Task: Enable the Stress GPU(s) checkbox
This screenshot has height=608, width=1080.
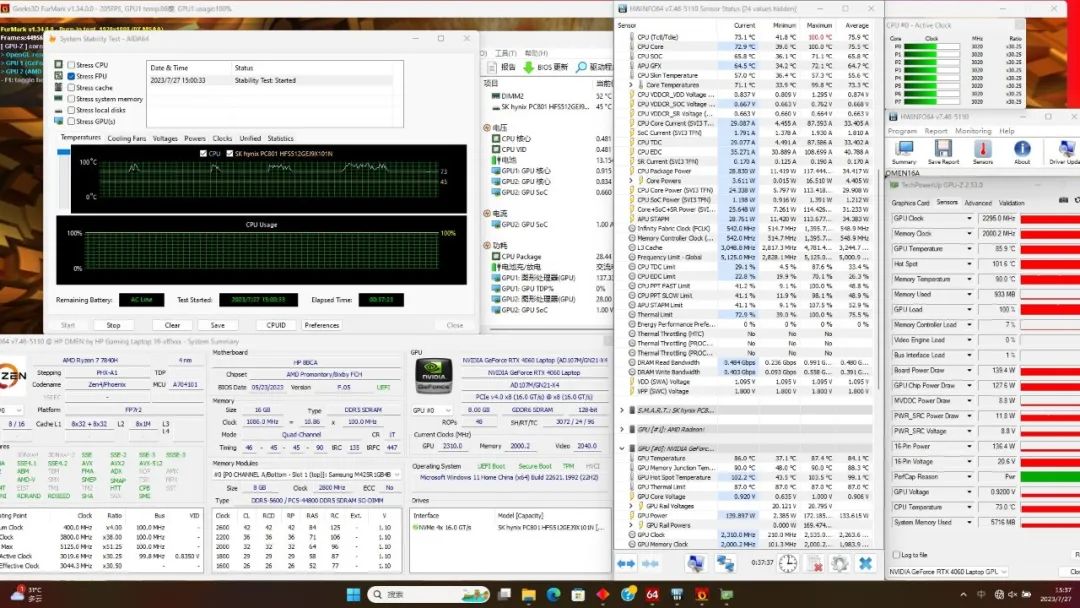Action: pos(71,121)
